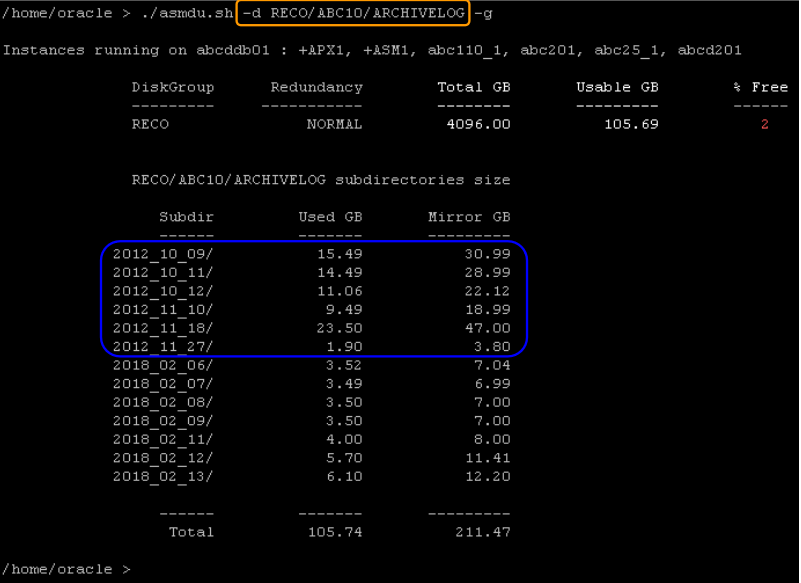
Task: Click the Mirror GB column header
Action: tap(469, 217)
